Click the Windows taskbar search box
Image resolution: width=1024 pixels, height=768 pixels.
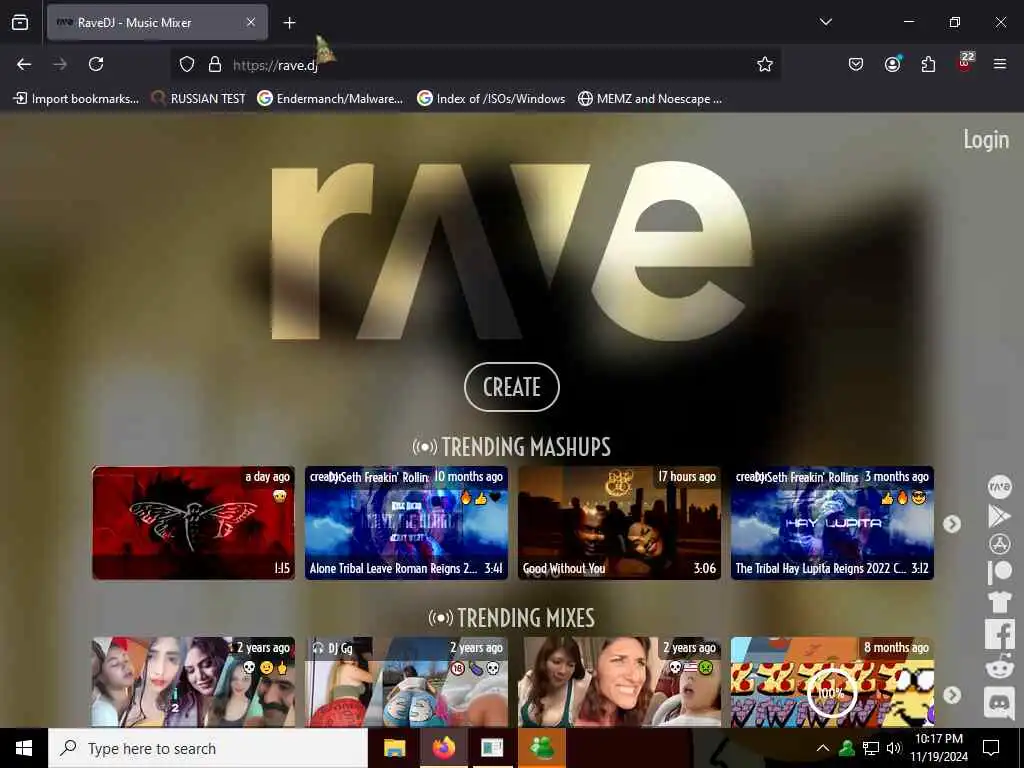pyautogui.click(x=208, y=748)
